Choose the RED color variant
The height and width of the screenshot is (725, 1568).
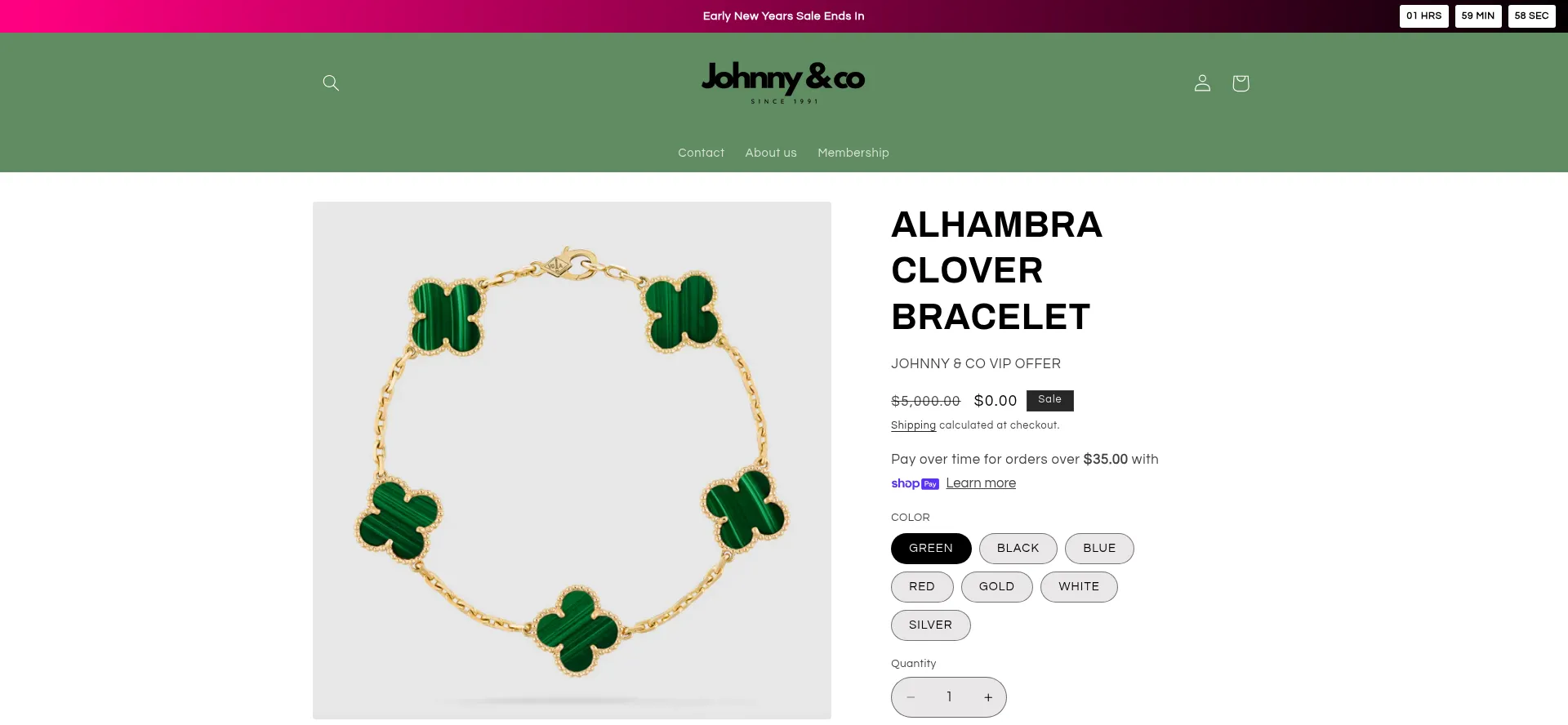click(922, 587)
